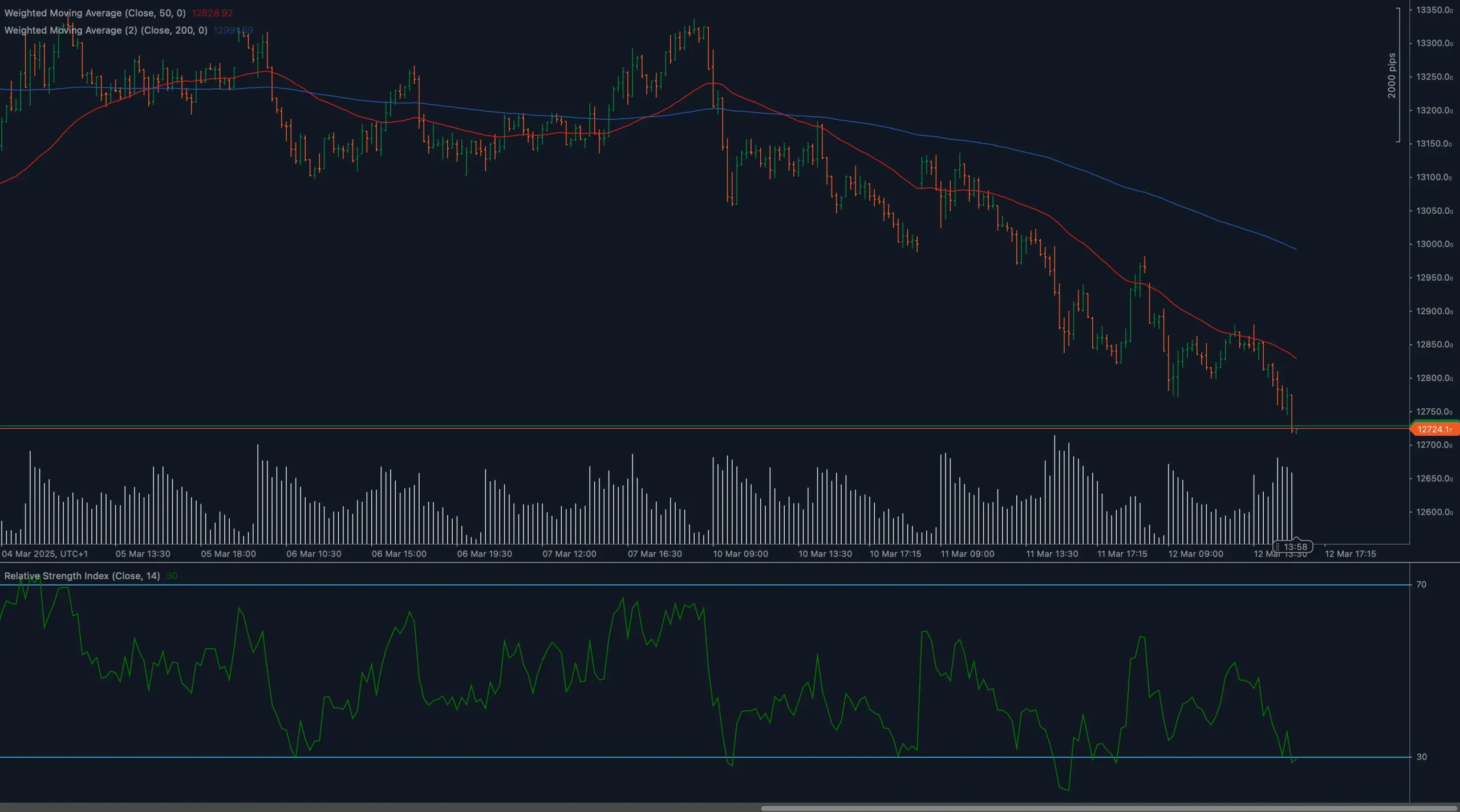Select the Relative Strength Index (Close, 14) label

click(82, 576)
